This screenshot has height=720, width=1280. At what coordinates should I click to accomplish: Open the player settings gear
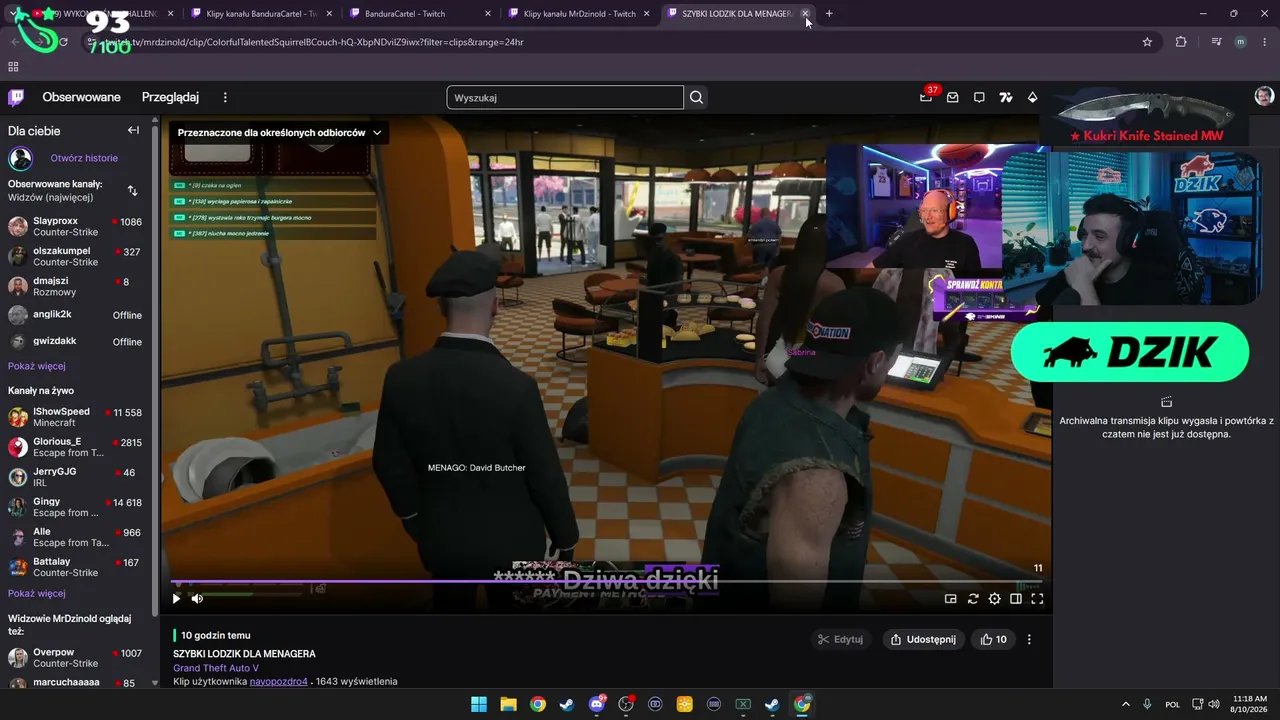994,599
